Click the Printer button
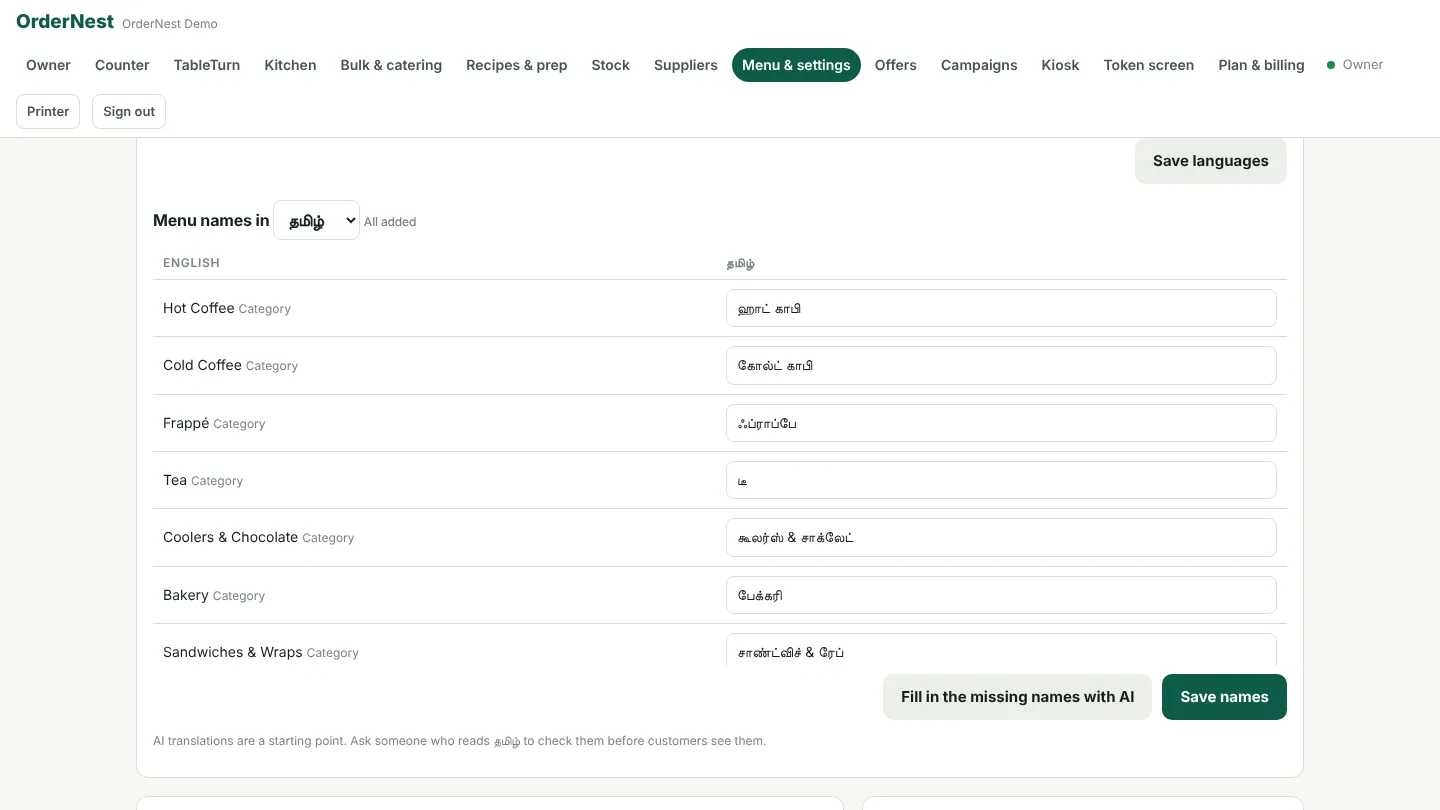This screenshot has width=1440, height=810. click(48, 111)
